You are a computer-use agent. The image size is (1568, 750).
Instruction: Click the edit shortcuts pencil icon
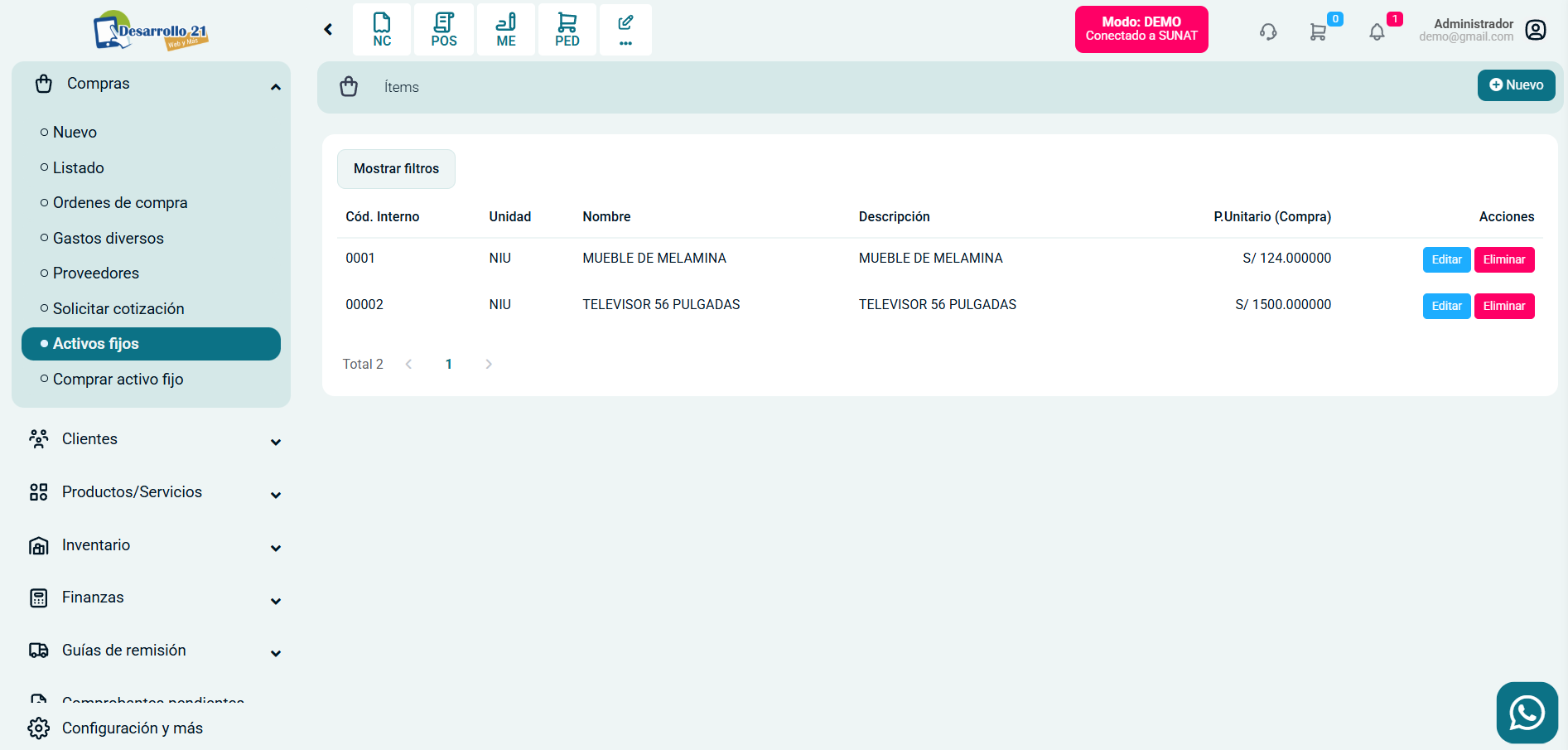point(625,30)
